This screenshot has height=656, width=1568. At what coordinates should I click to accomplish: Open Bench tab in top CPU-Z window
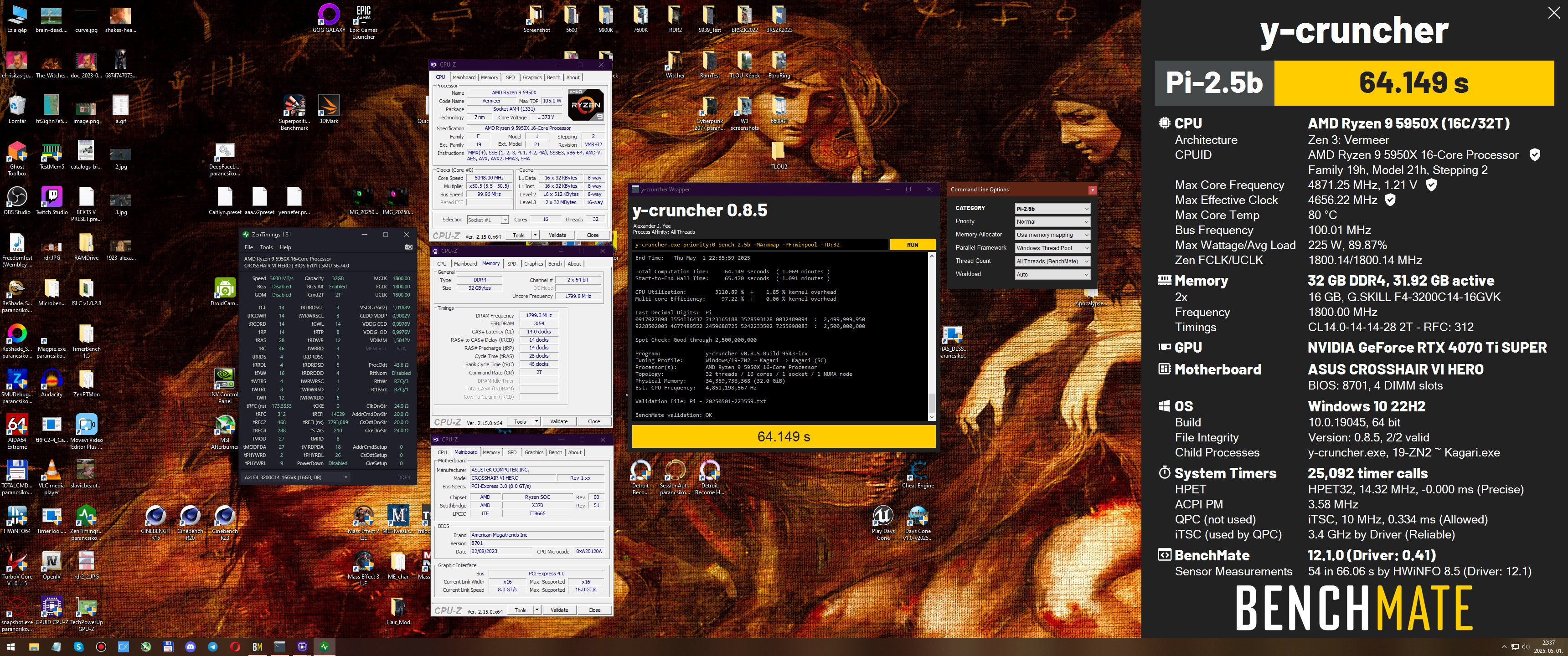coord(553,77)
